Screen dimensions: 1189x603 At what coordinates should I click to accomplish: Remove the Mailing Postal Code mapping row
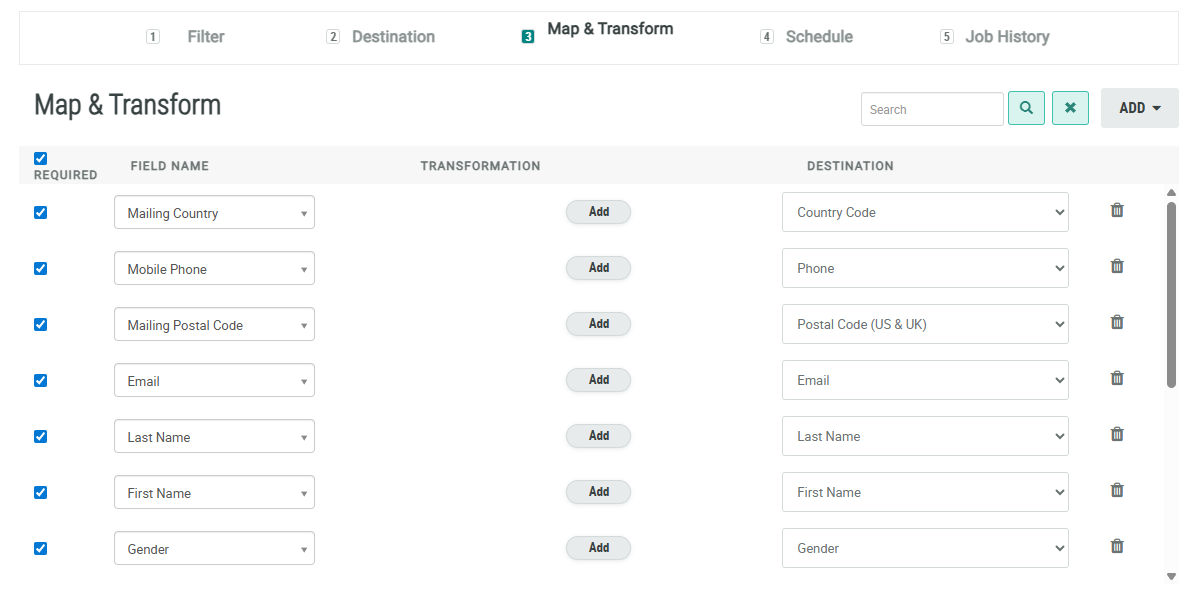[x=1117, y=322]
